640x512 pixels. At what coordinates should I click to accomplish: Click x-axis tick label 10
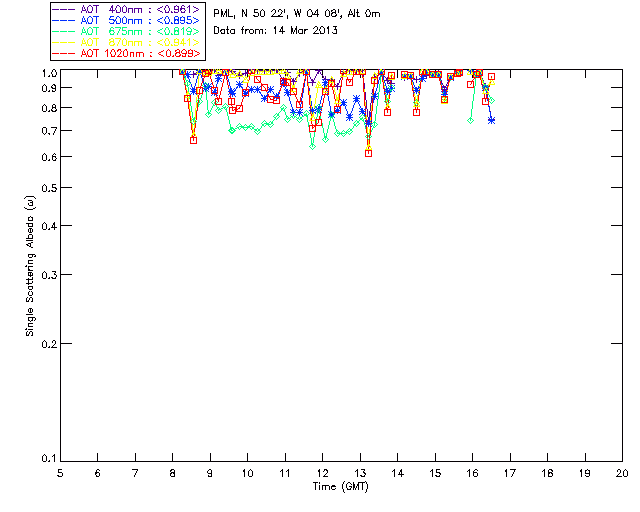pyautogui.click(x=247, y=473)
